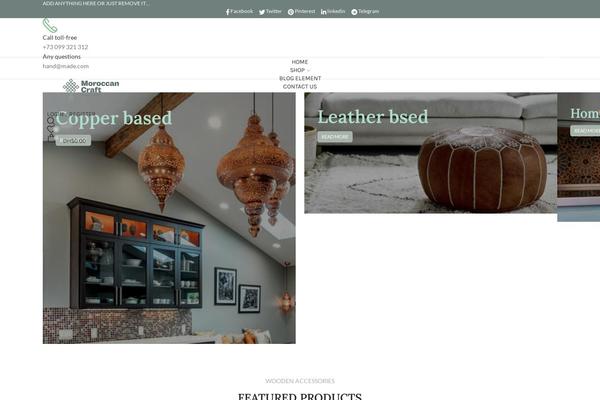Viewport: 600px width, 400px height.
Task: Click the Moroccan Craft logo
Action: point(91,87)
